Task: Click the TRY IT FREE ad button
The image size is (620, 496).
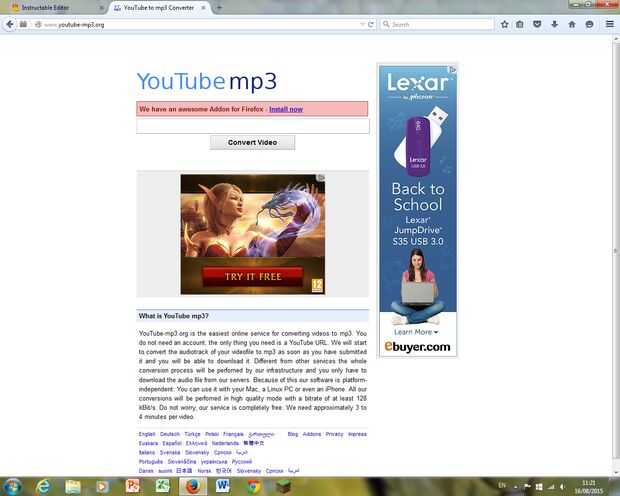Action: (253, 276)
